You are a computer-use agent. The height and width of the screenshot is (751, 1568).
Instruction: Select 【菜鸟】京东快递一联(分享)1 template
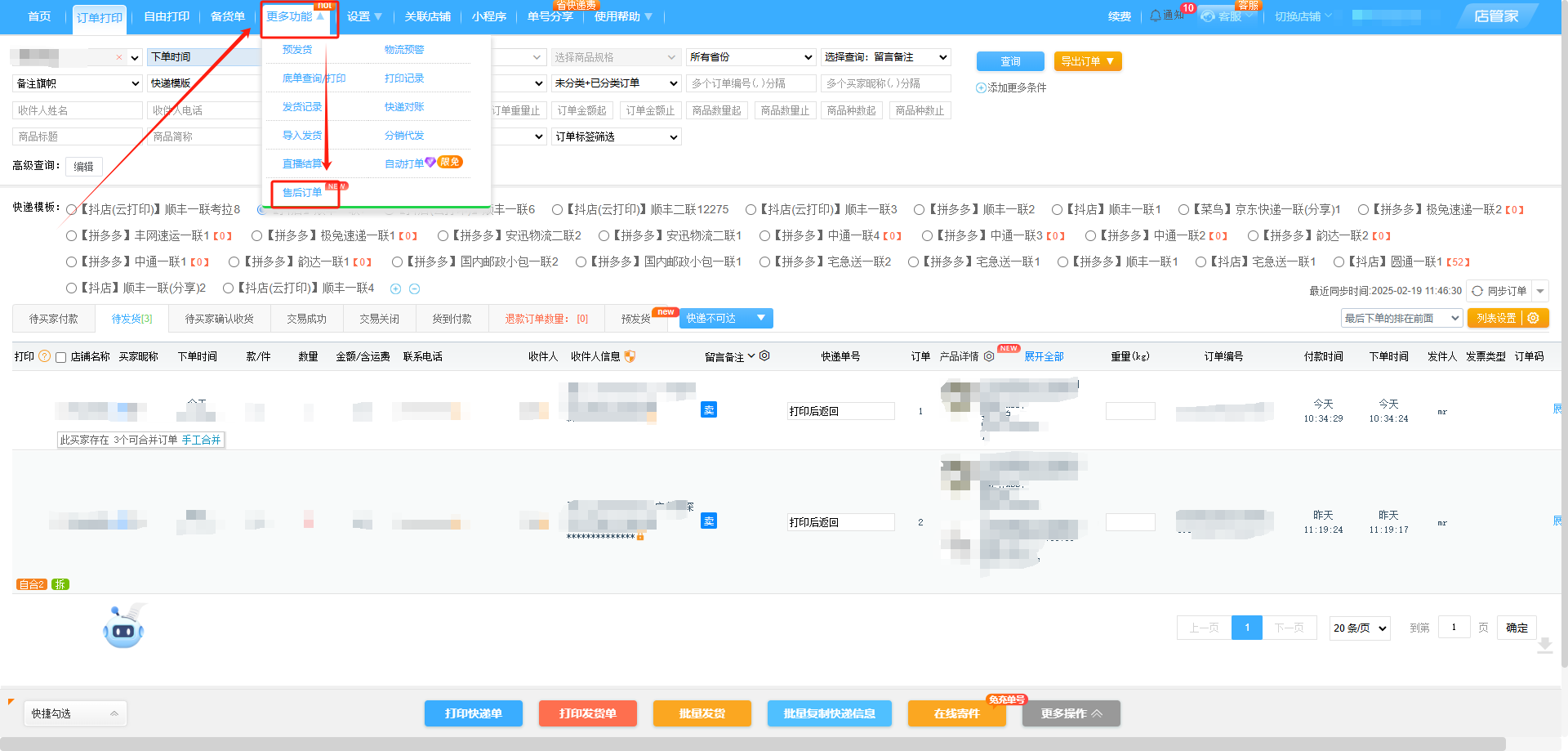[x=1183, y=210]
